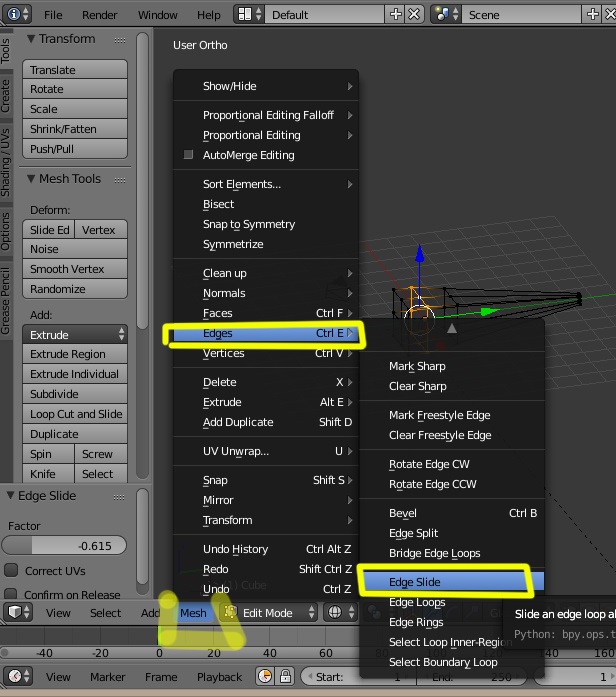This screenshot has width=616, height=697.
Task: Open Undo History entry
Action: click(x=266, y=549)
